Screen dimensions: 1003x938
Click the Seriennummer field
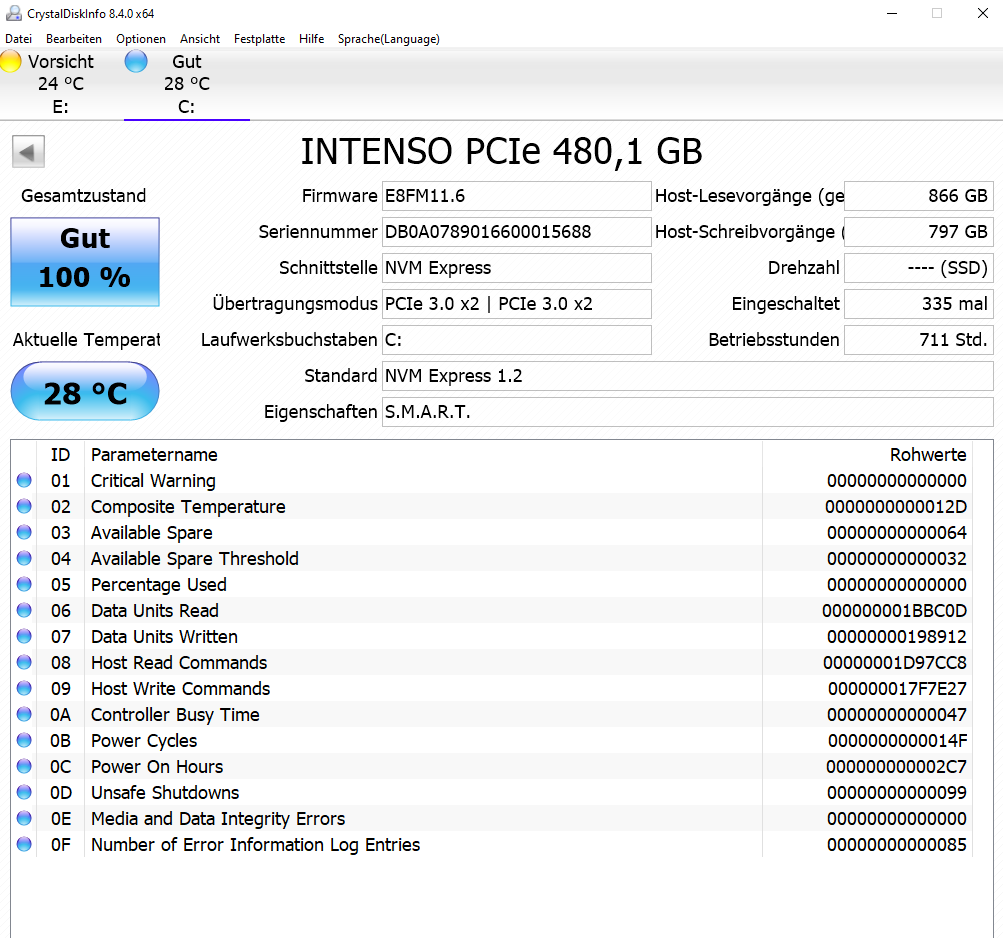[x=516, y=231]
